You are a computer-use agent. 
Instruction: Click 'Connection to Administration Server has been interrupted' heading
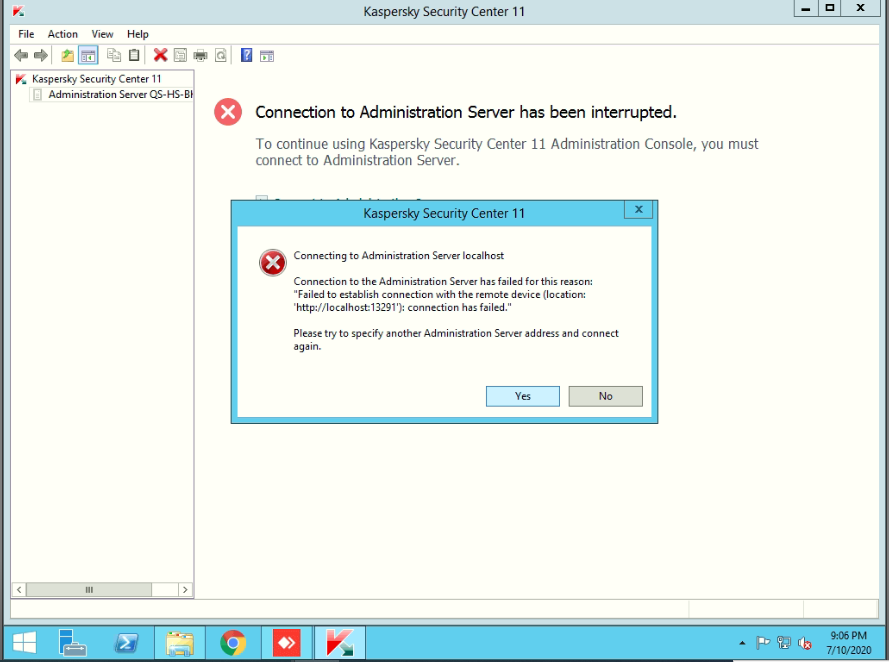[466, 112]
